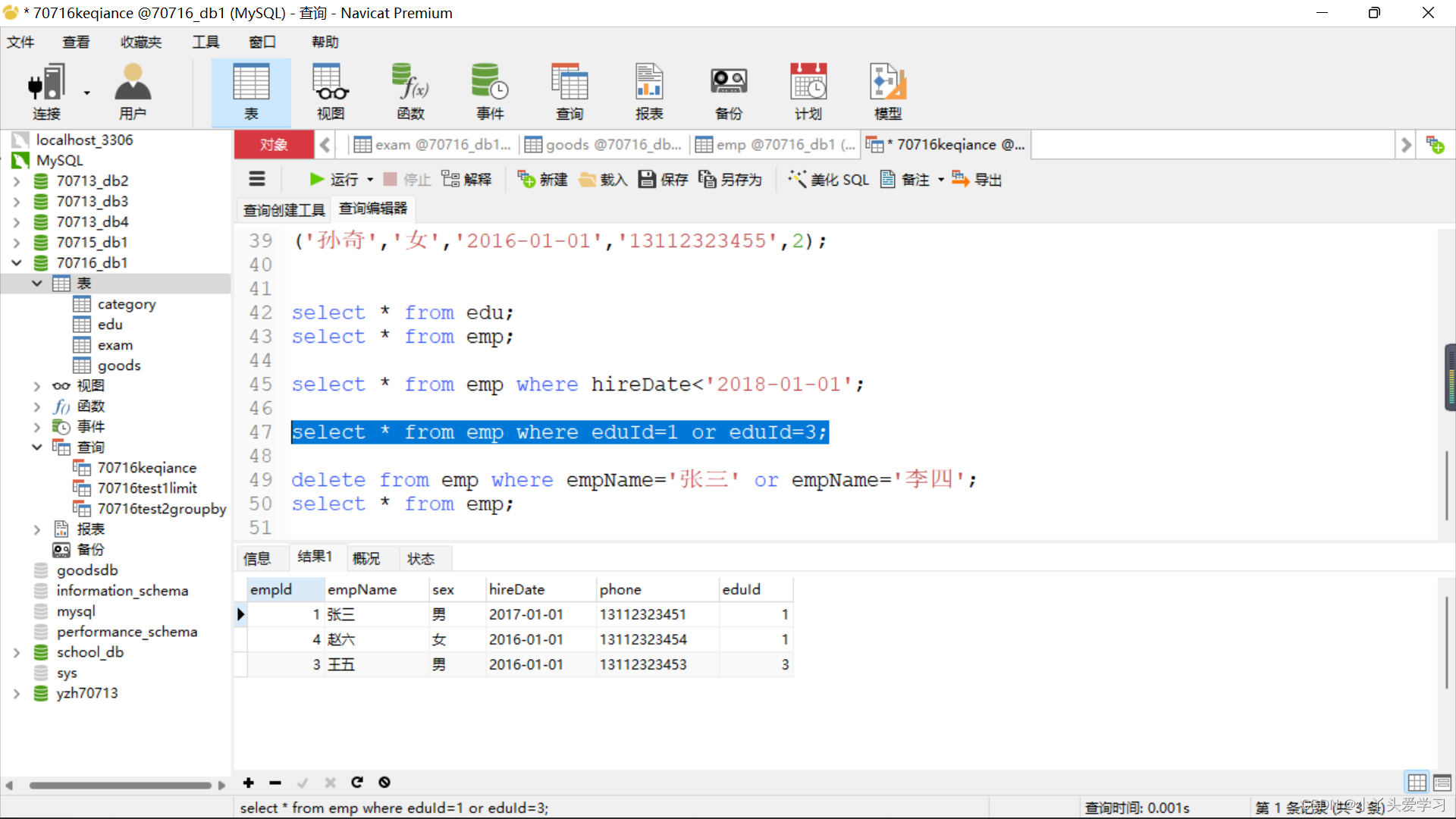Screen dimensions: 1456x819
Task: Open the 事件 (Event) toolbar icon
Action: [490, 93]
